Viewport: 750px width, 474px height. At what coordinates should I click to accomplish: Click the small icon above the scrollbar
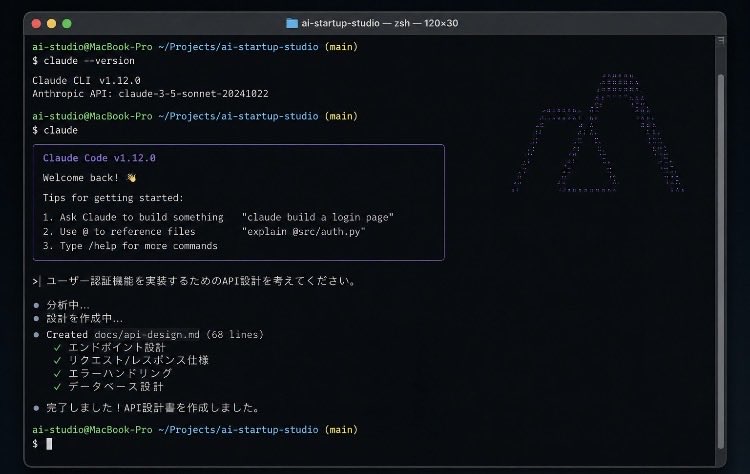[721, 41]
